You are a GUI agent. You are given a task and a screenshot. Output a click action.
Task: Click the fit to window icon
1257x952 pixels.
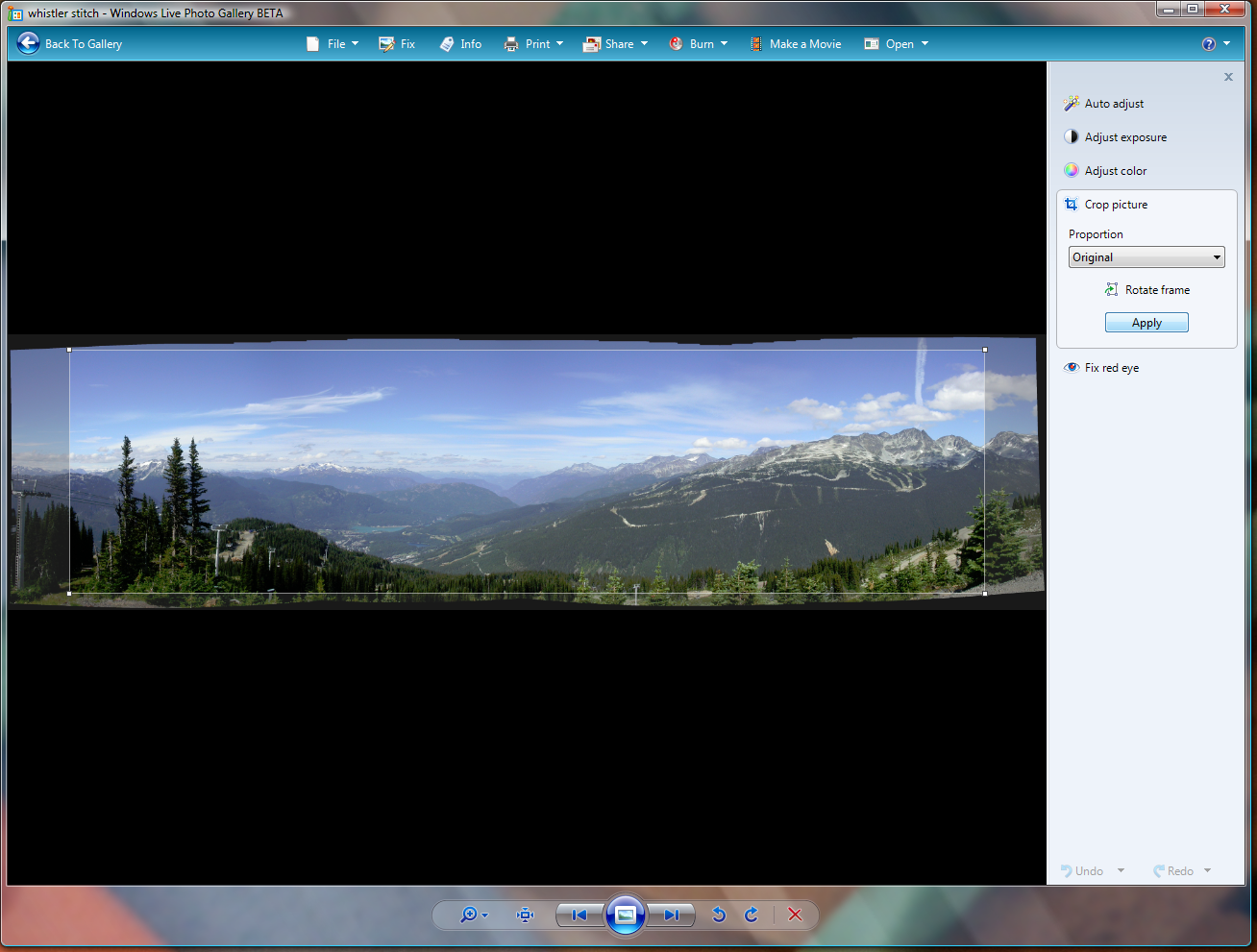pyautogui.click(x=525, y=915)
